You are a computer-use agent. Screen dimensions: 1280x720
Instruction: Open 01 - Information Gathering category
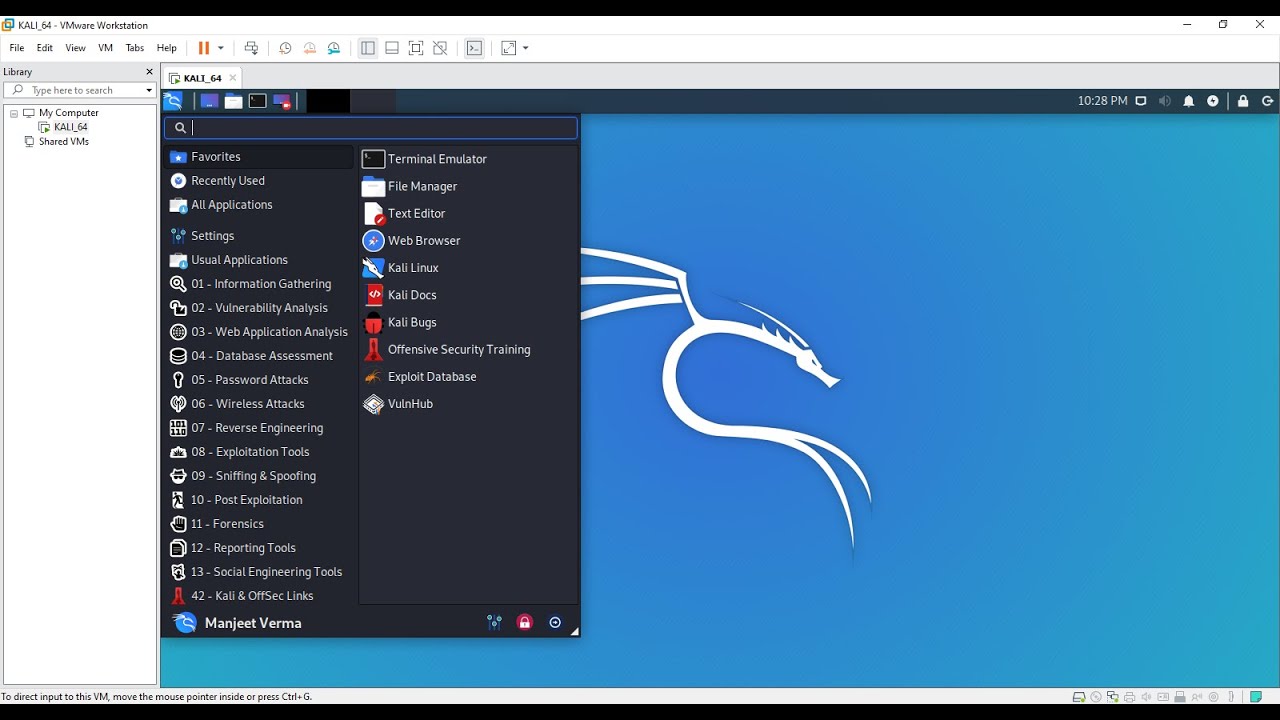[x=260, y=284]
